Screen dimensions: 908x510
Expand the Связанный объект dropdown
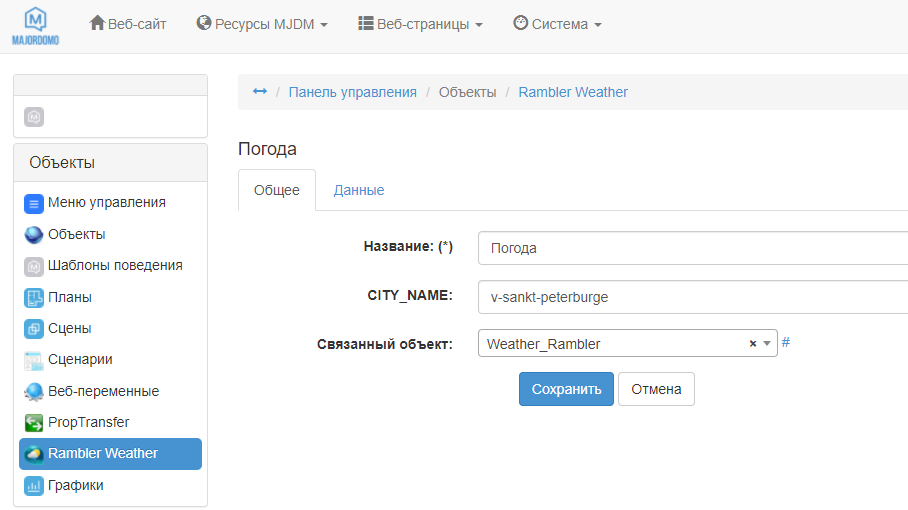click(767, 344)
